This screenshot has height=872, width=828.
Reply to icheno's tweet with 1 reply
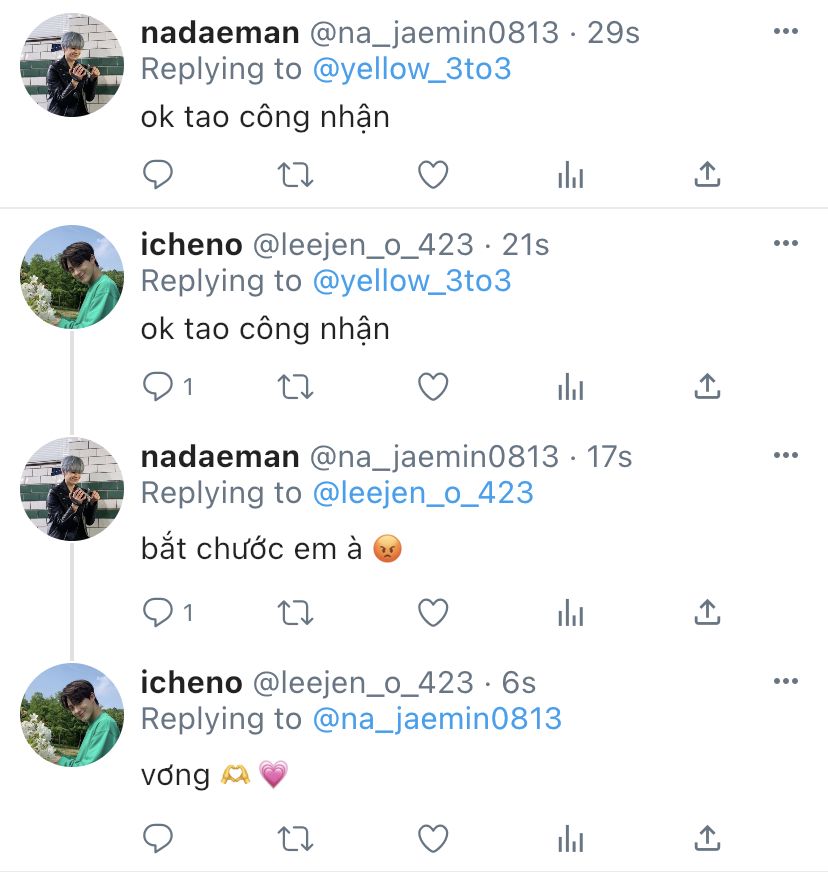(158, 386)
